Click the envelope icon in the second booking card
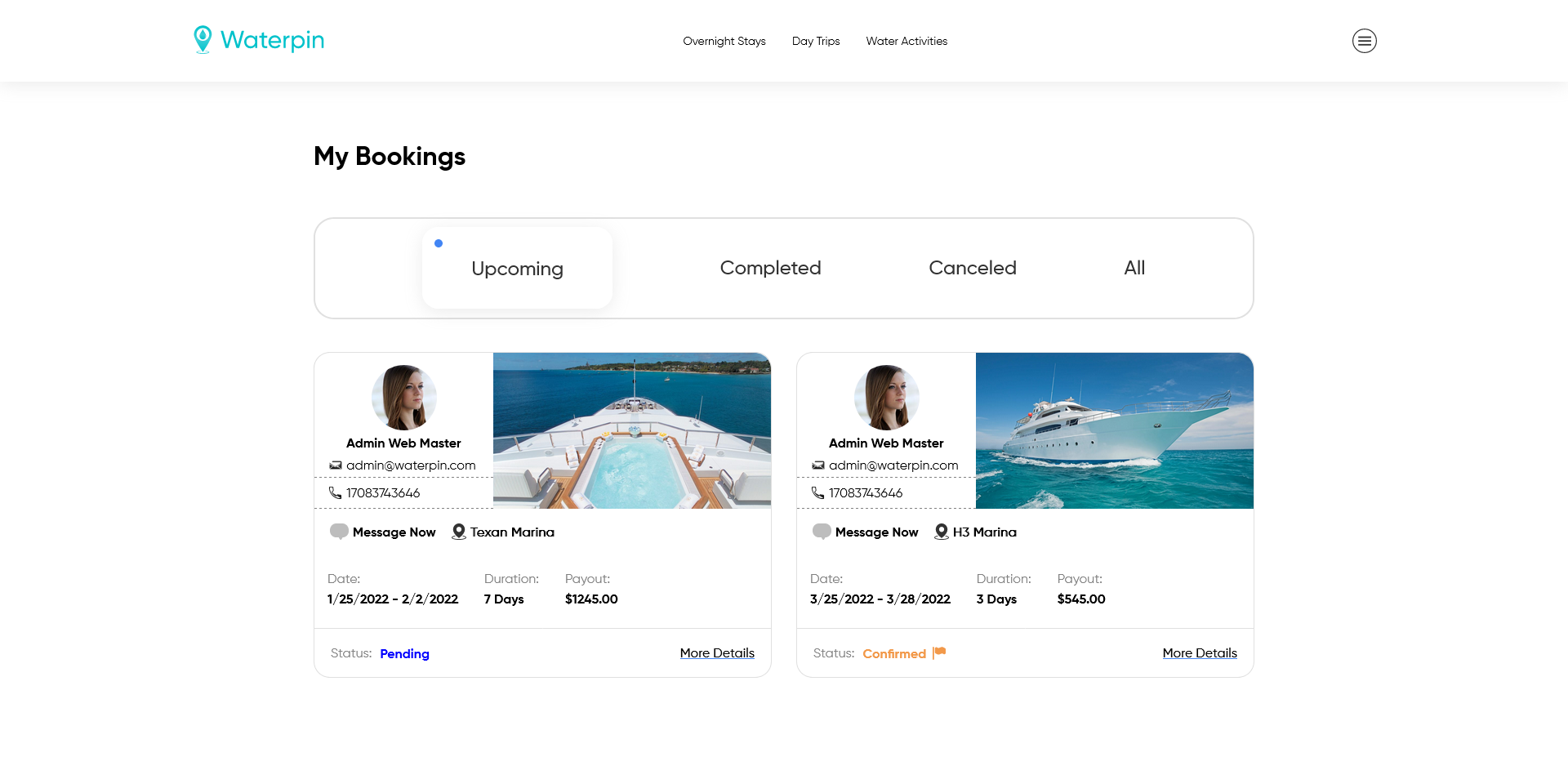Viewport: 1568px width, 757px height. click(x=817, y=465)
